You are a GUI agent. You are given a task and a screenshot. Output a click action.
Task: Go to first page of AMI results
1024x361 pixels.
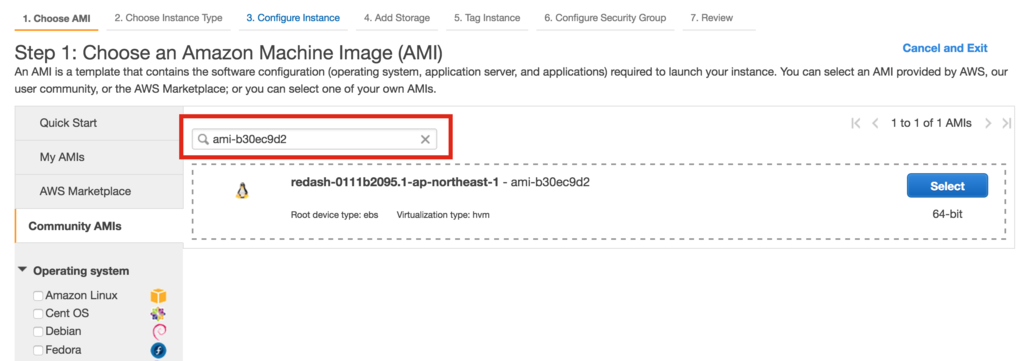click(856, 123)
